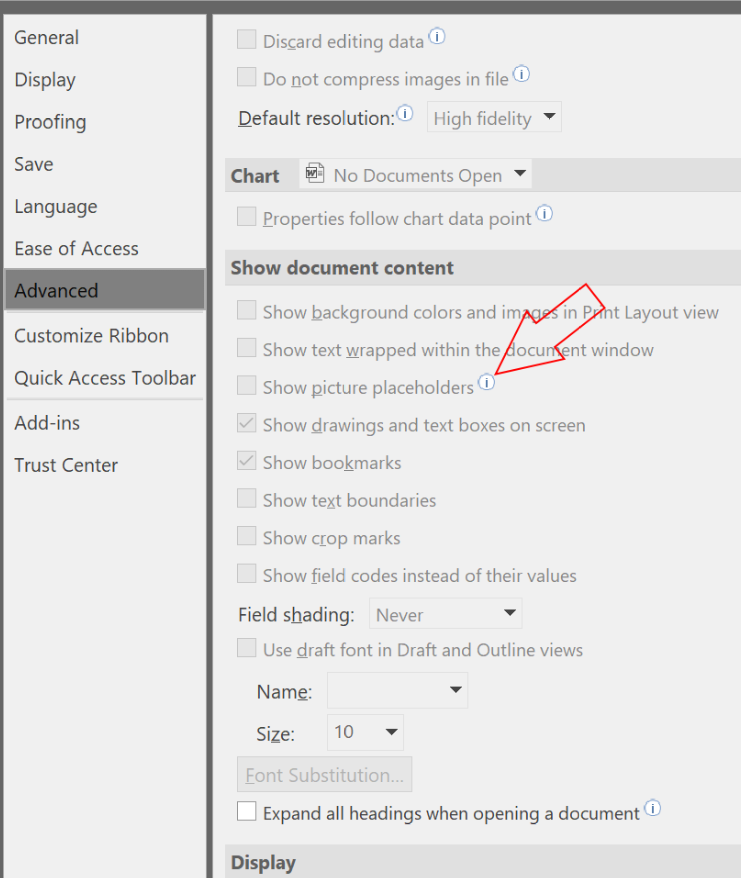Open Quick Access Toolbar settings
This screenshot has width=741, height=878.
pos(105,379)
